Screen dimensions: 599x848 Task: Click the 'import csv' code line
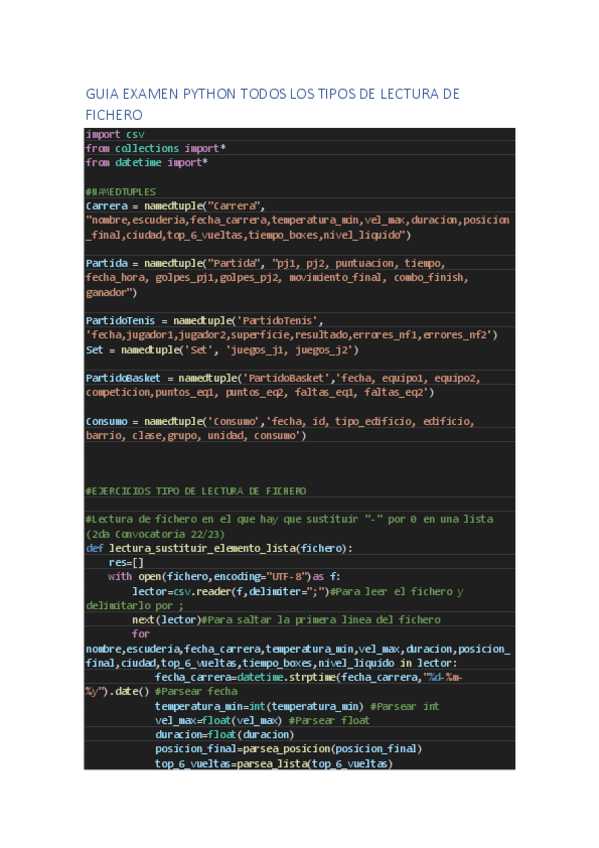115,135
